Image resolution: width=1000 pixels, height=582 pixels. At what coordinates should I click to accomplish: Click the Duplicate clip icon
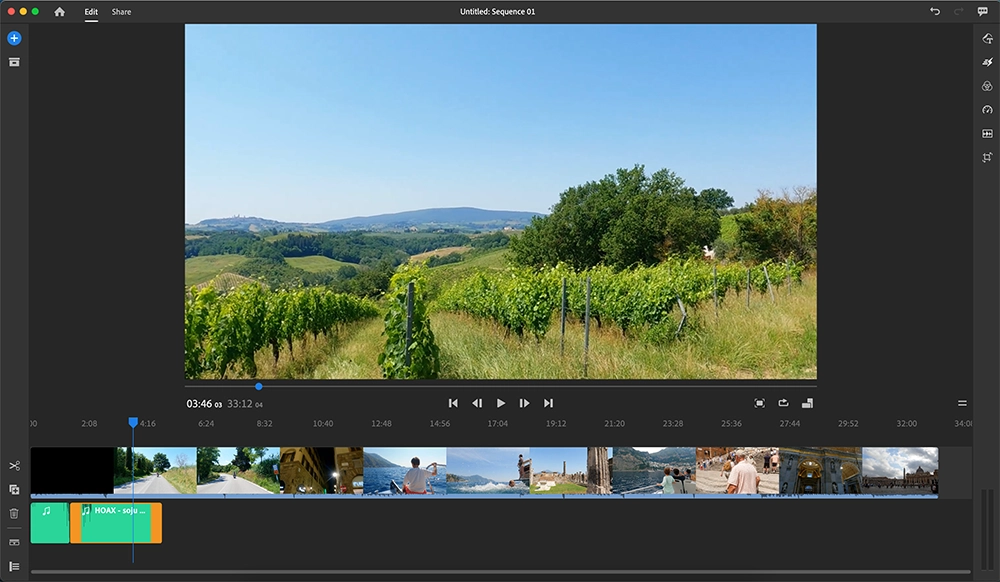pos(13,490)
